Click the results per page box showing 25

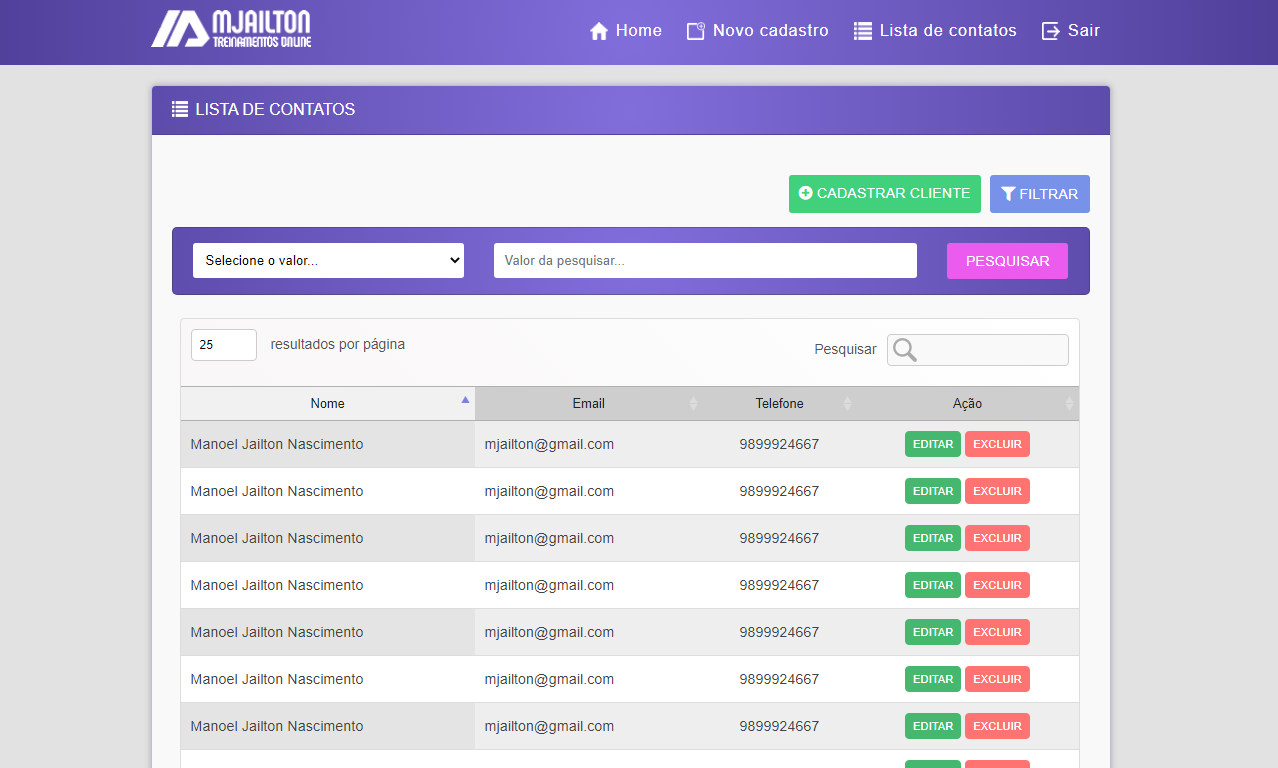tap(224, 345)
